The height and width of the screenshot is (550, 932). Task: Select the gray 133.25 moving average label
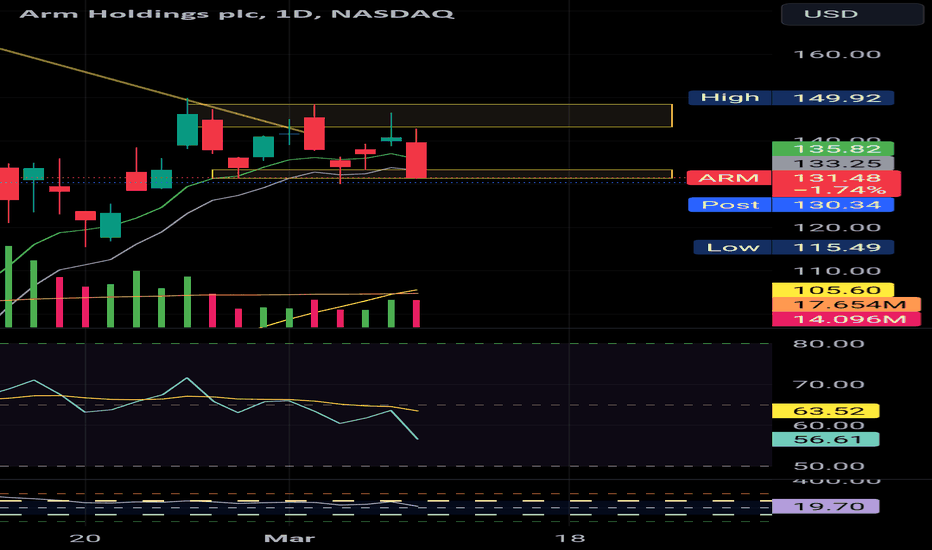(833, 164)
